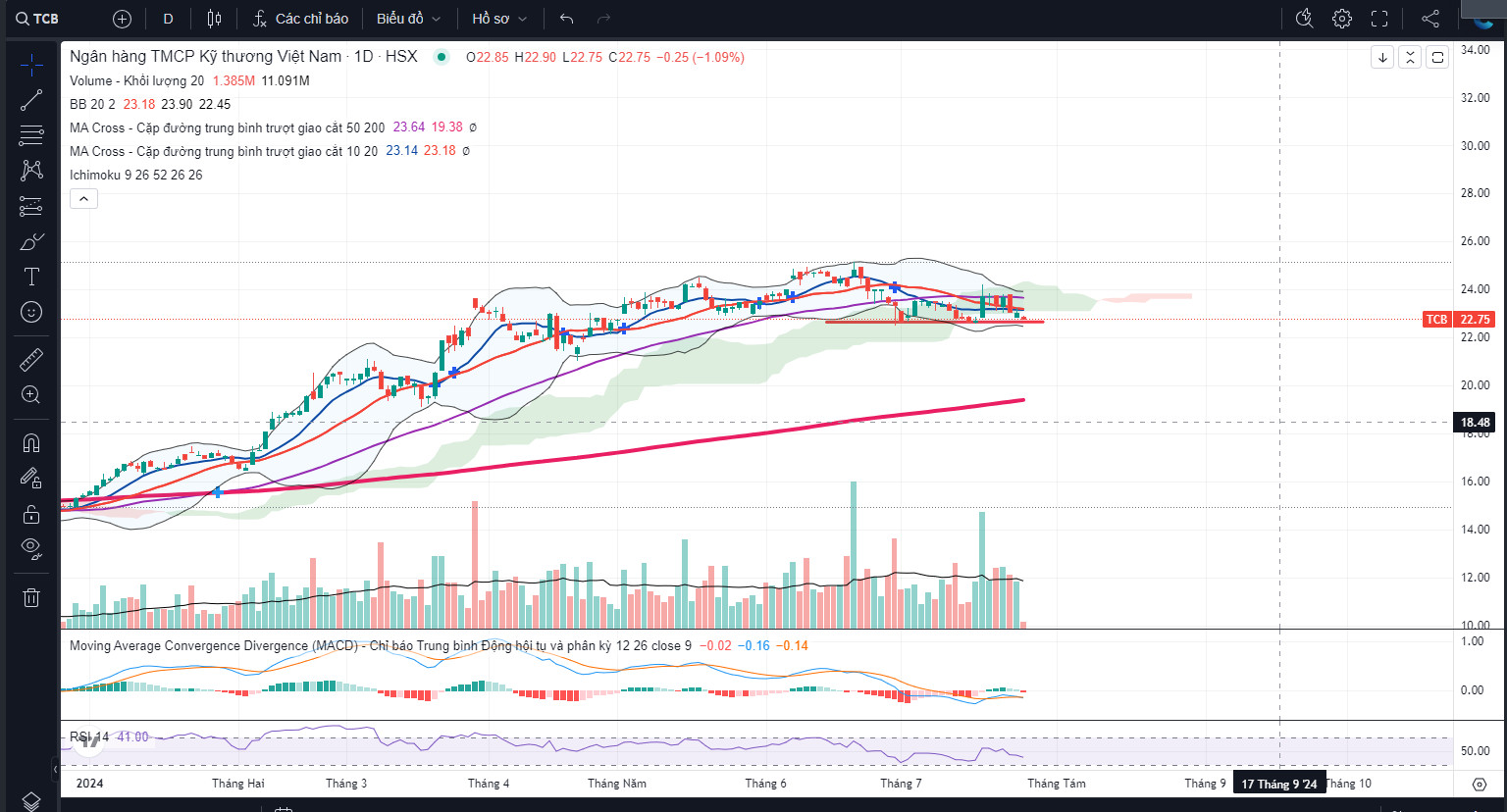
Task: Toggle collapse pane button with two chevrons
Action: pos(1410,57)
